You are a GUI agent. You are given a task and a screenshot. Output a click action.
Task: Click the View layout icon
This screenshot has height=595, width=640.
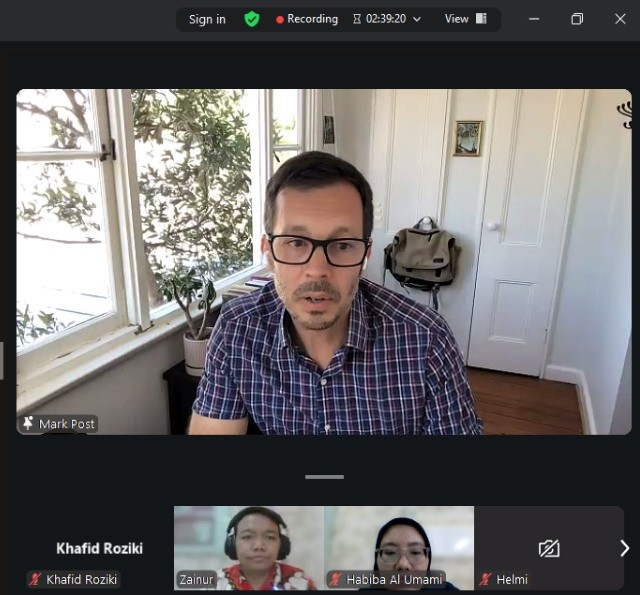481,19
